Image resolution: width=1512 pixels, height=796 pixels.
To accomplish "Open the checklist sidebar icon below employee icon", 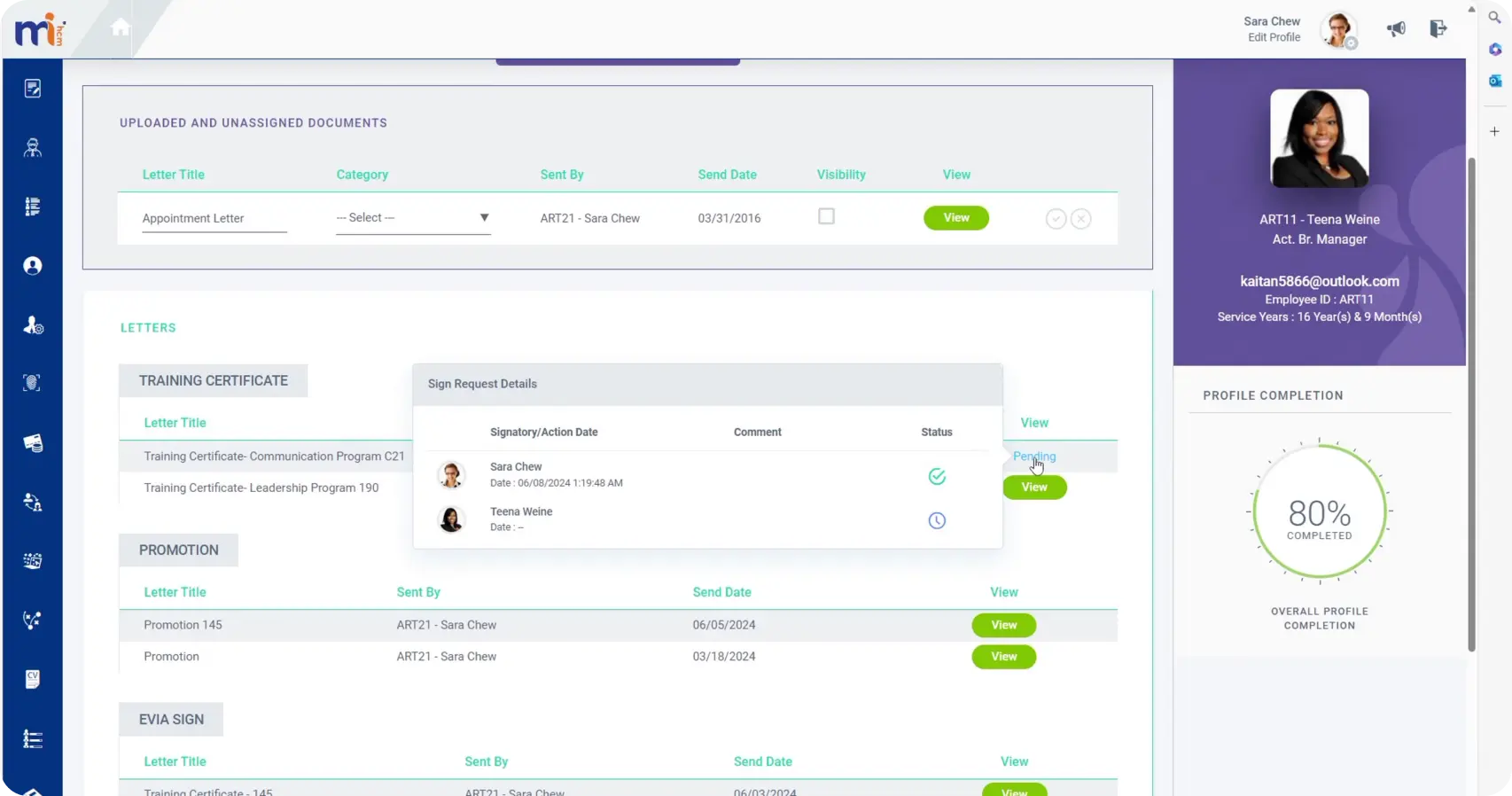I will tap(33, 207).
